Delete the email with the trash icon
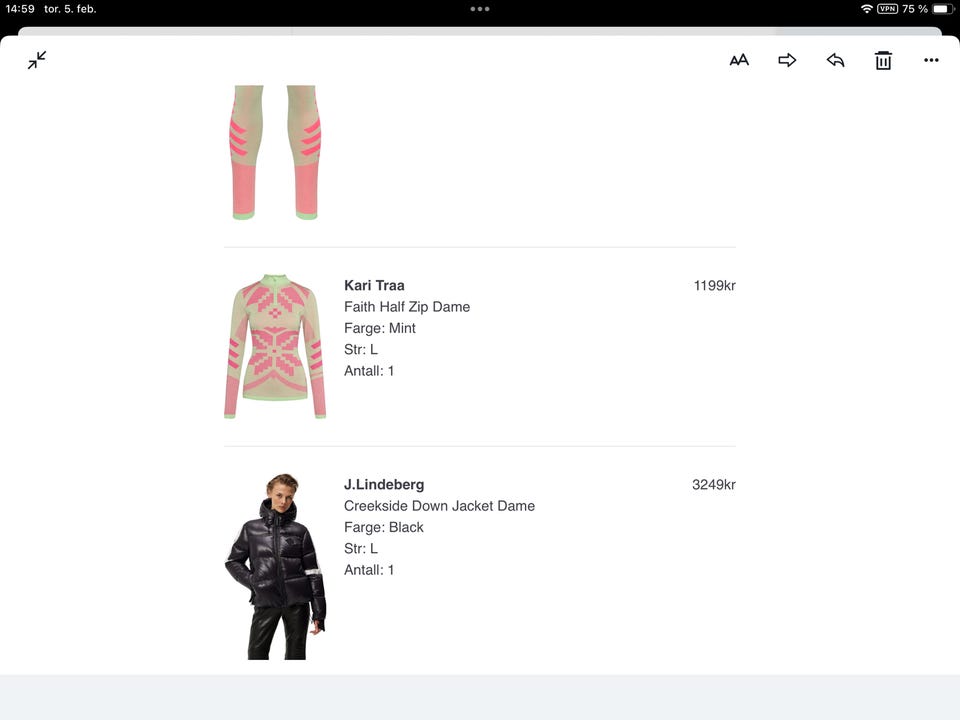The height and width of the screenshot is (720, 960). [x=883, y=61]
